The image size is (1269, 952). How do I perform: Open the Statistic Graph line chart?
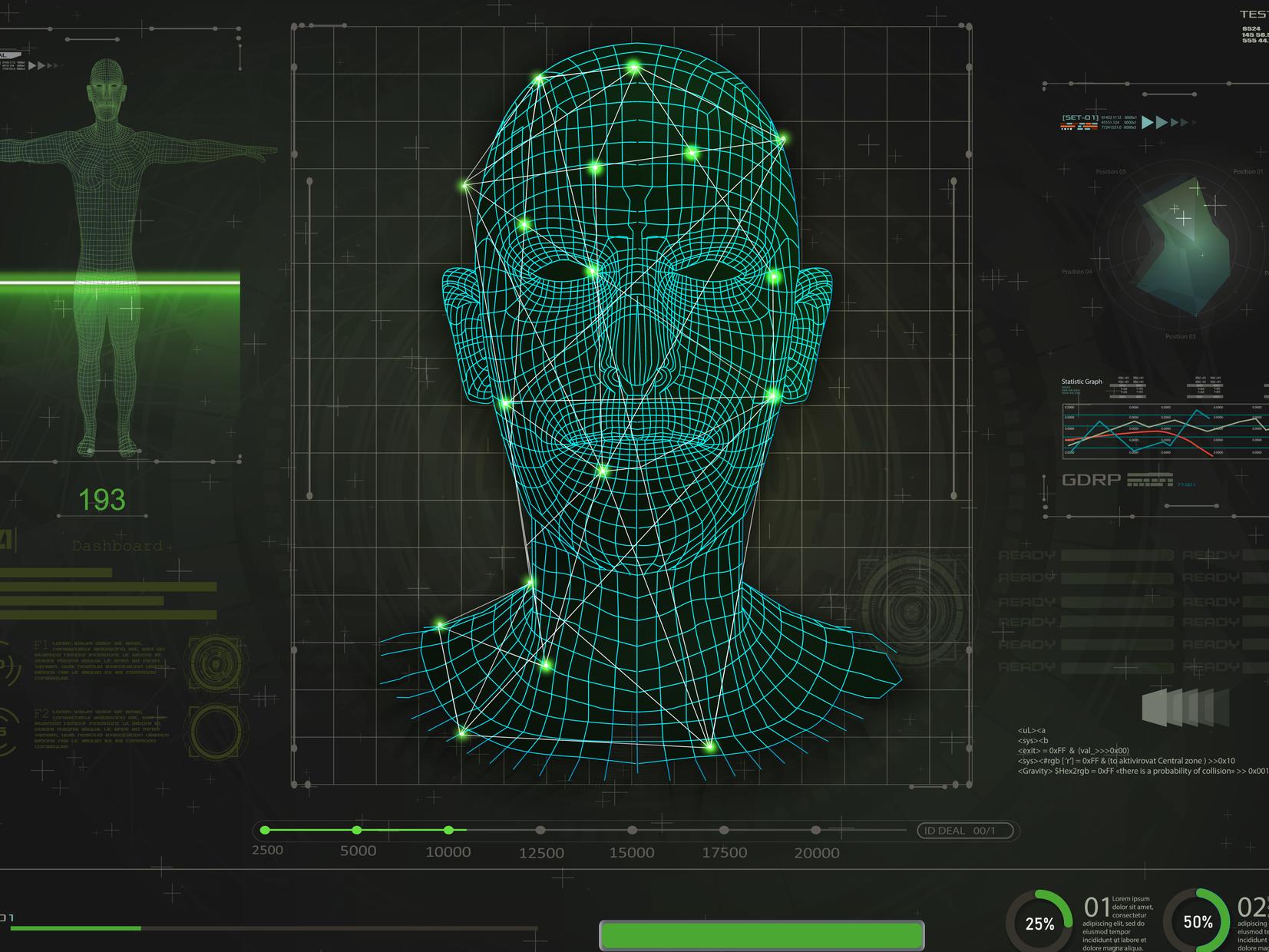1163,431
